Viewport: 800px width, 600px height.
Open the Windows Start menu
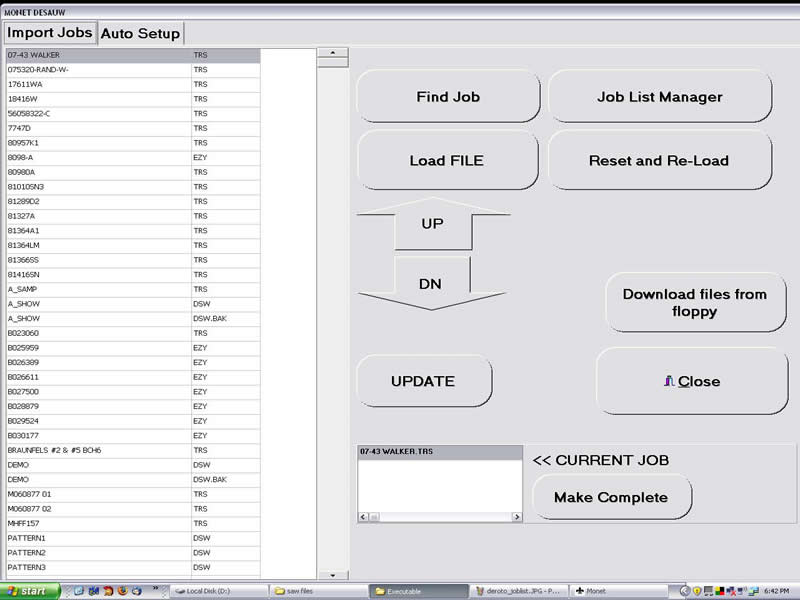click(x=30, y=591)
